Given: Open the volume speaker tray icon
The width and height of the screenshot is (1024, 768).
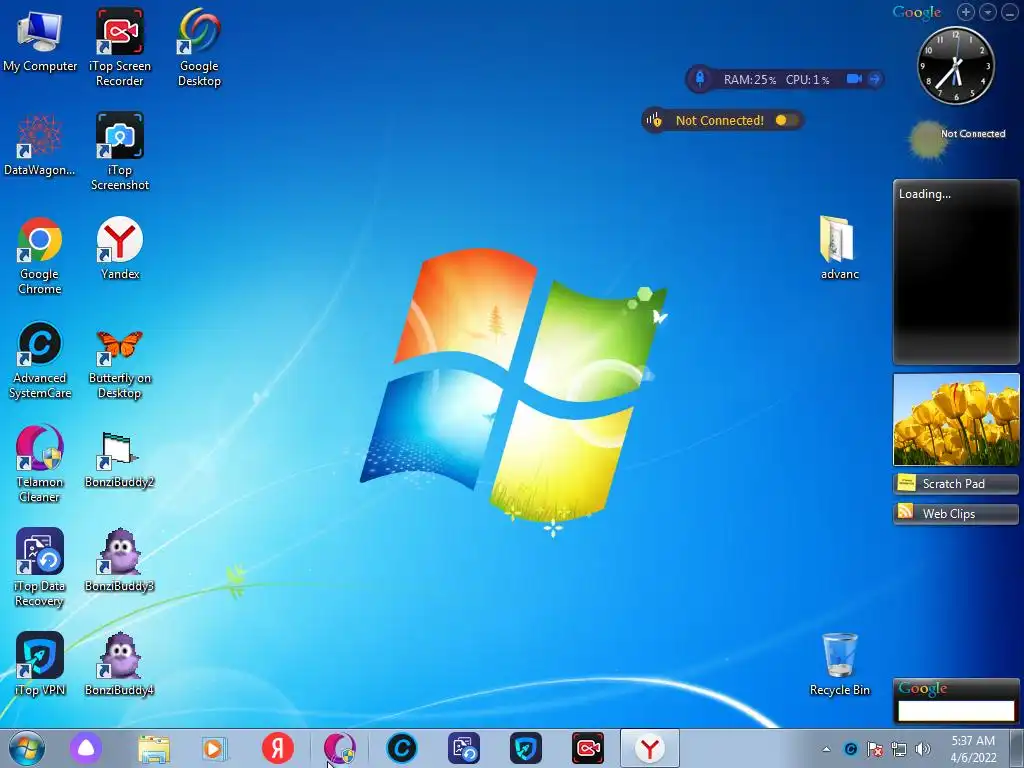Looking at the screenshot, I should (922, 749).
